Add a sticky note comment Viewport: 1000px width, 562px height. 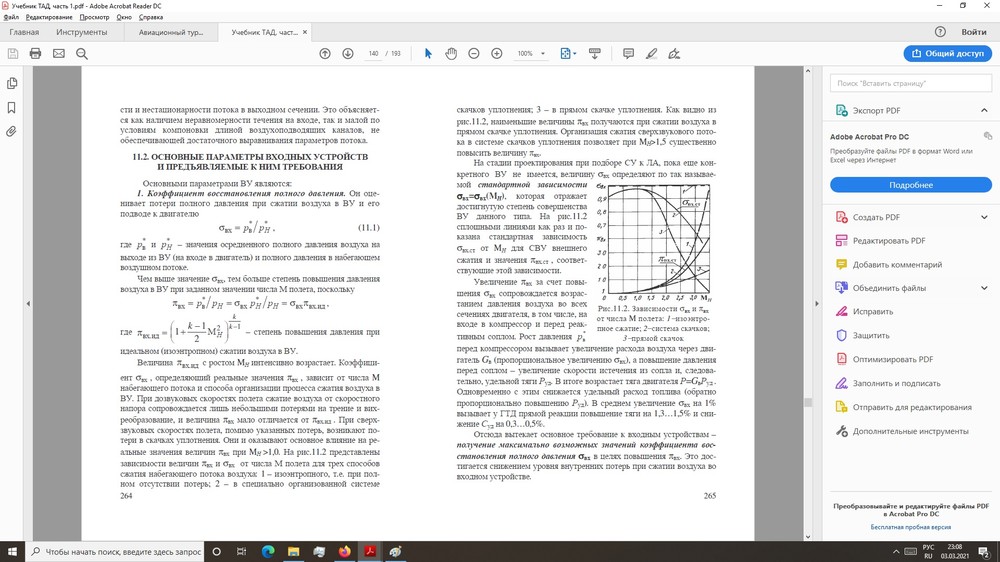tap(628, 54)
